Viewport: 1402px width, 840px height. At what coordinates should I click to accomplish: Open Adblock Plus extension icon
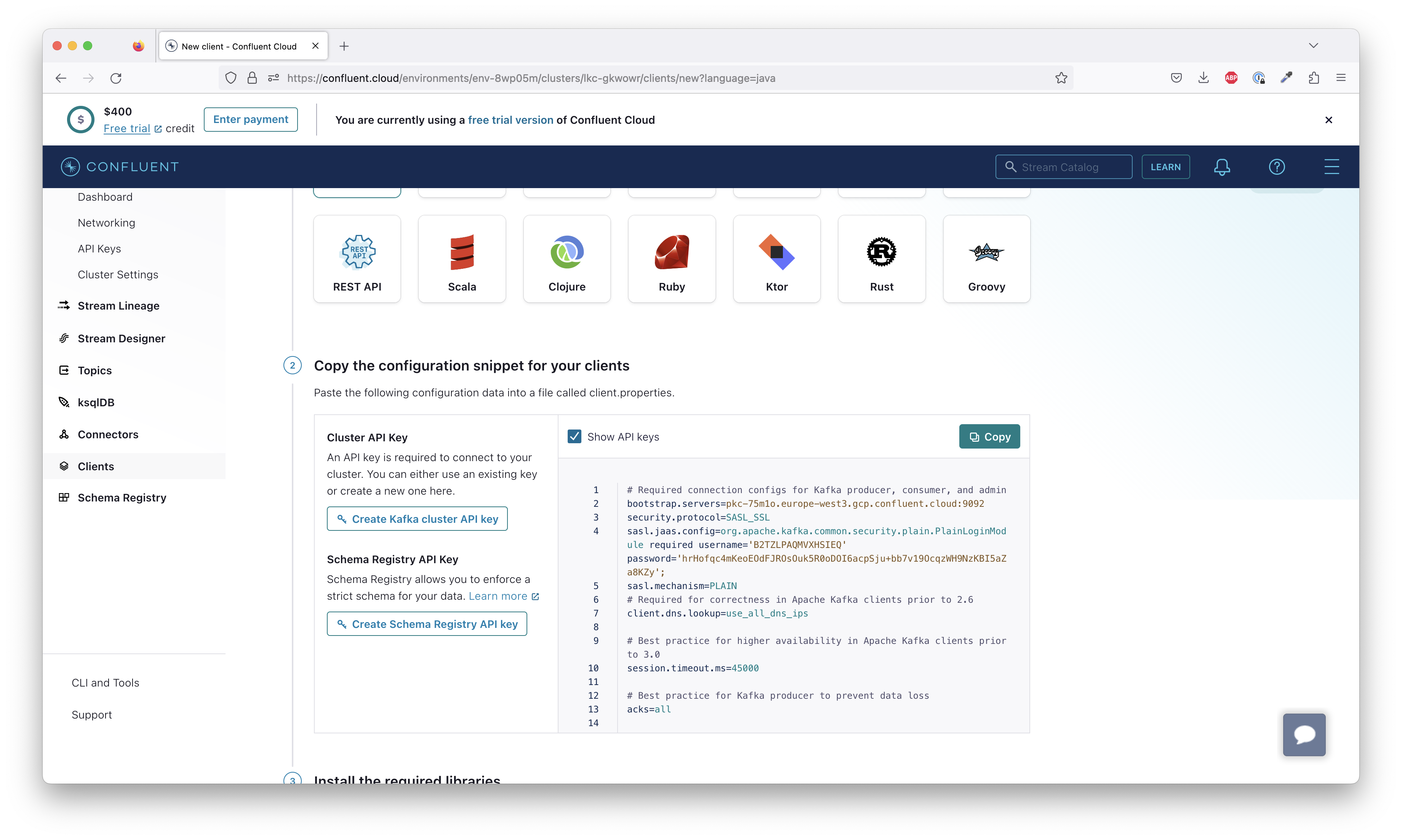[x=1231, y=78]
